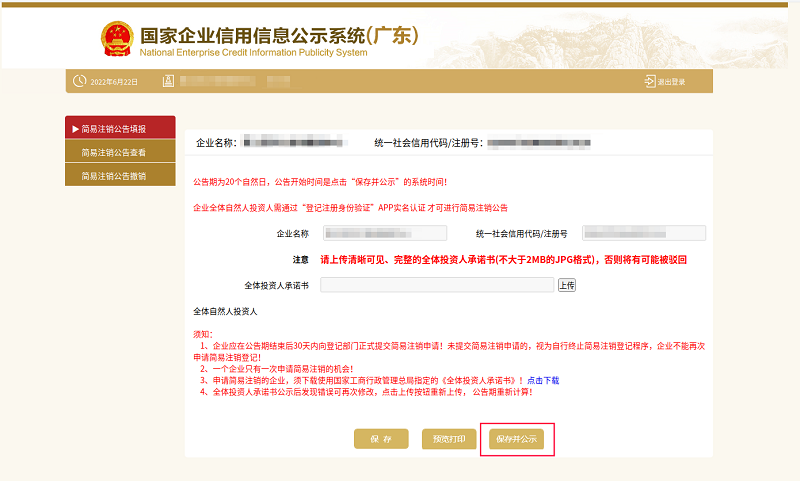The height and width of the screenshot is (481, 800).
Task: Click the logout door icon
Action: (x=649, y=82)
